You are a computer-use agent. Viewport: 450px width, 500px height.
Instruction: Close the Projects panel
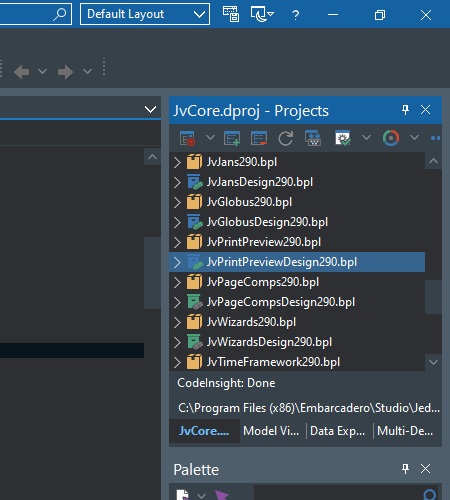coord(425,110)
